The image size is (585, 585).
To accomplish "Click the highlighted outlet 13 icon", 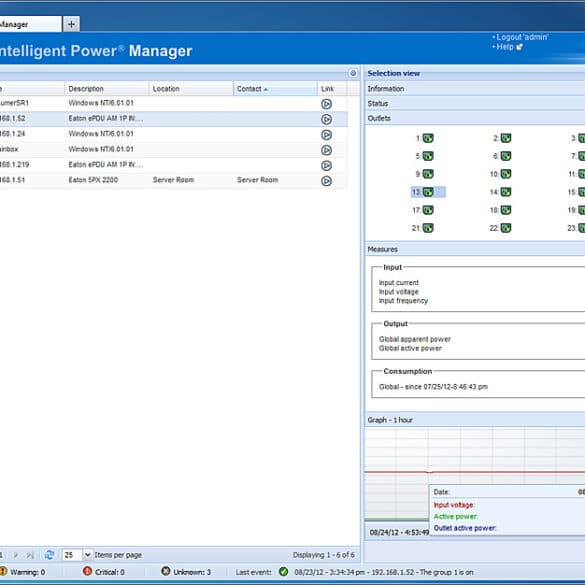I will tap(428, 192).
